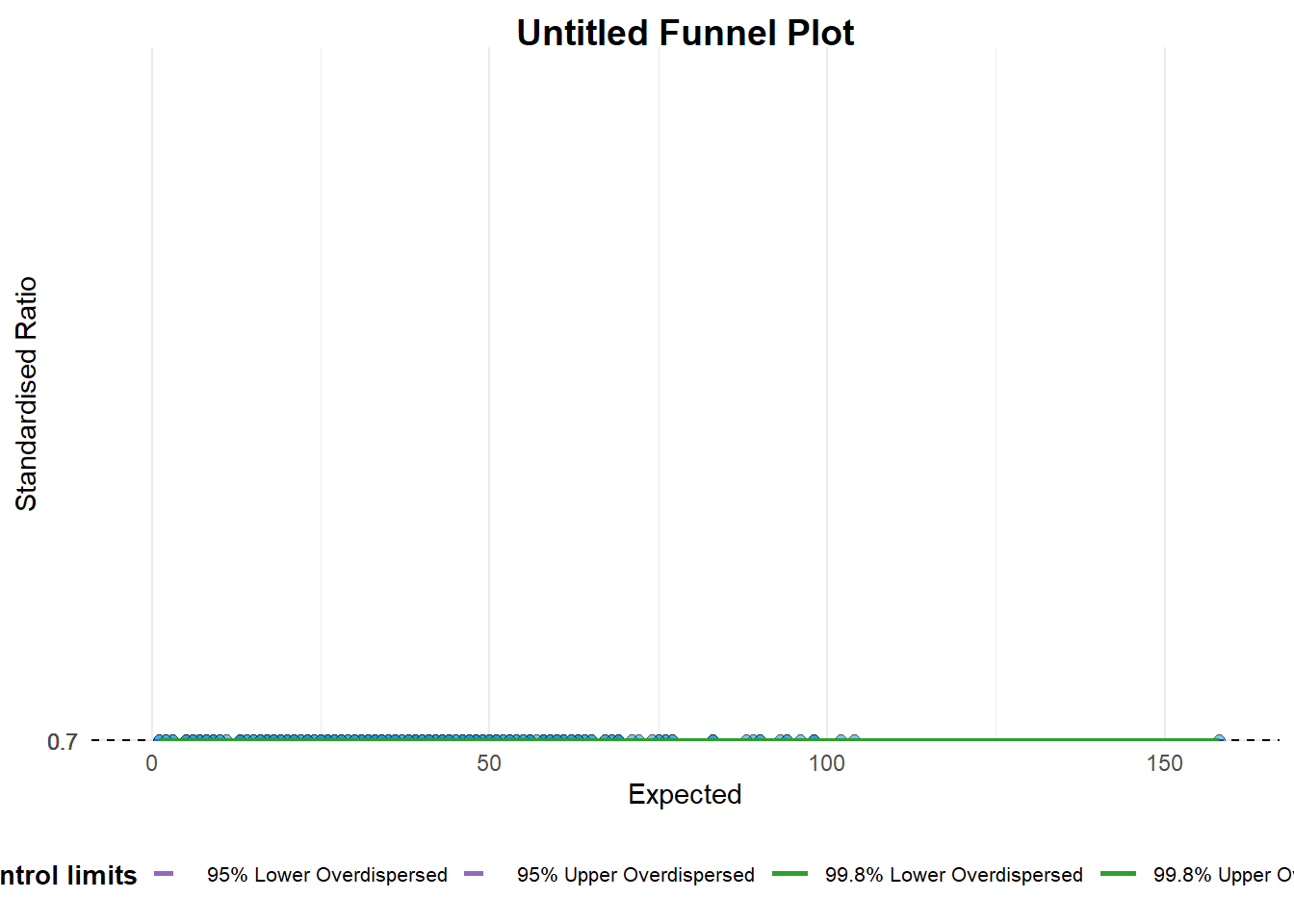Click the green 99.8% Upper legend swatch

point(1118,874)
